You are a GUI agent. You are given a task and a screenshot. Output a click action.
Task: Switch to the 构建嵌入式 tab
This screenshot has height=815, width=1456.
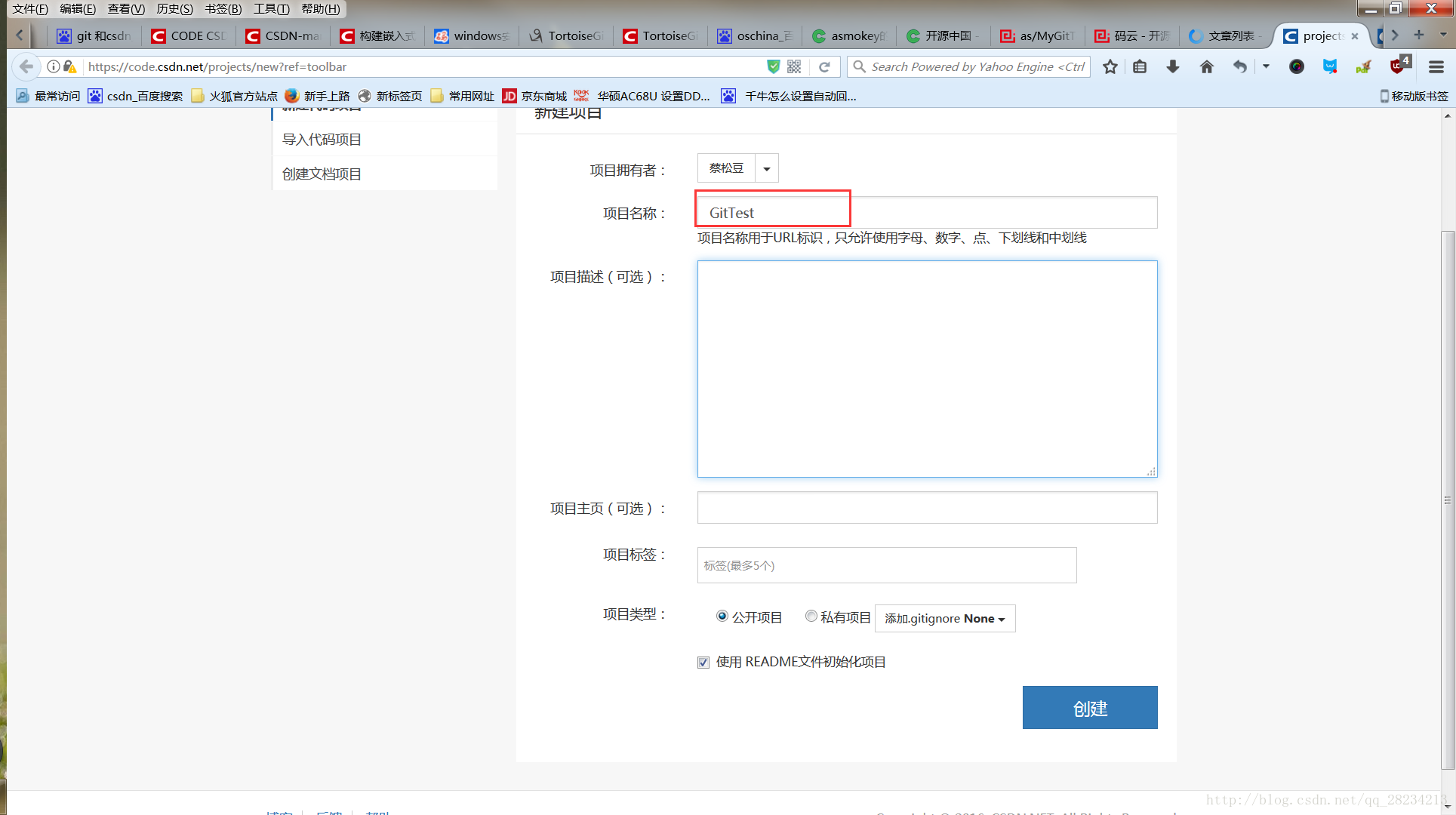point(377,35)
